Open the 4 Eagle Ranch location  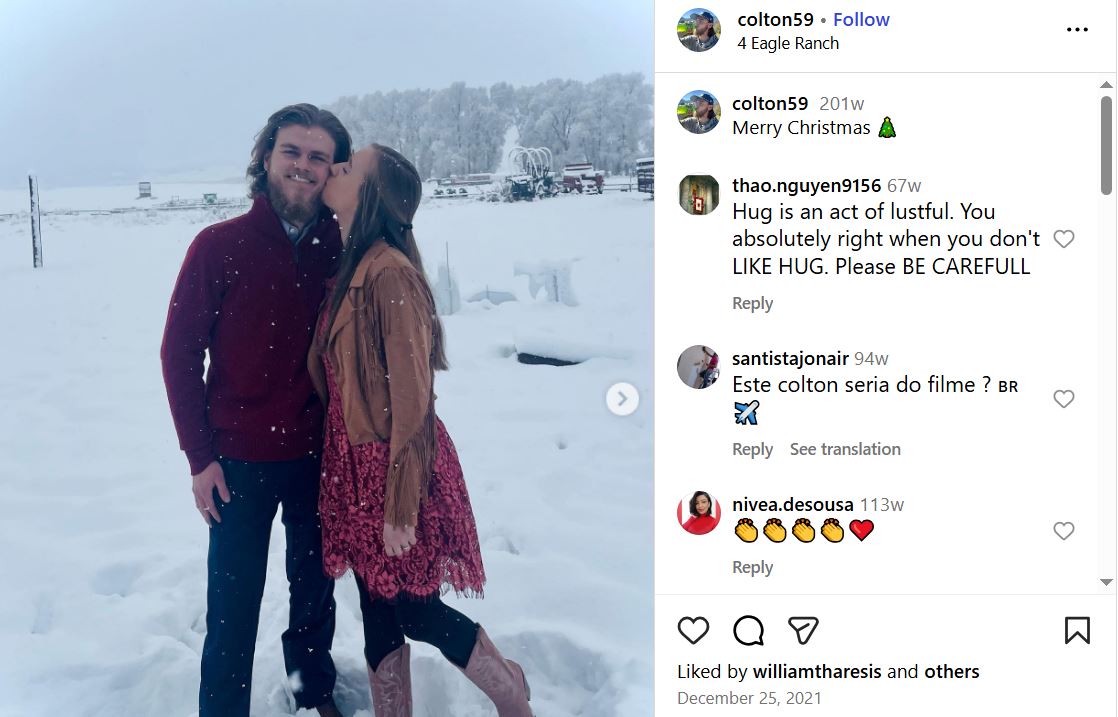[788, 44]
